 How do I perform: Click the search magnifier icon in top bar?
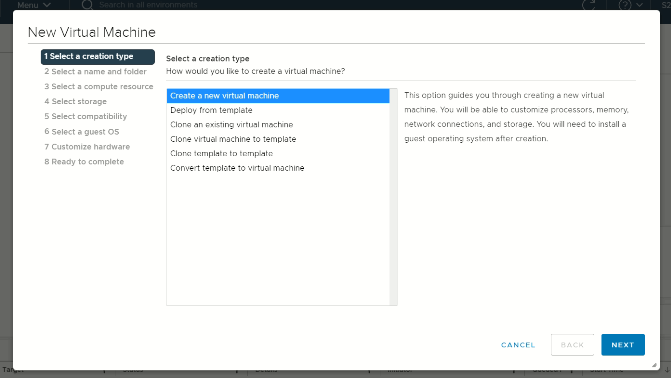click(x=87, y=5)
